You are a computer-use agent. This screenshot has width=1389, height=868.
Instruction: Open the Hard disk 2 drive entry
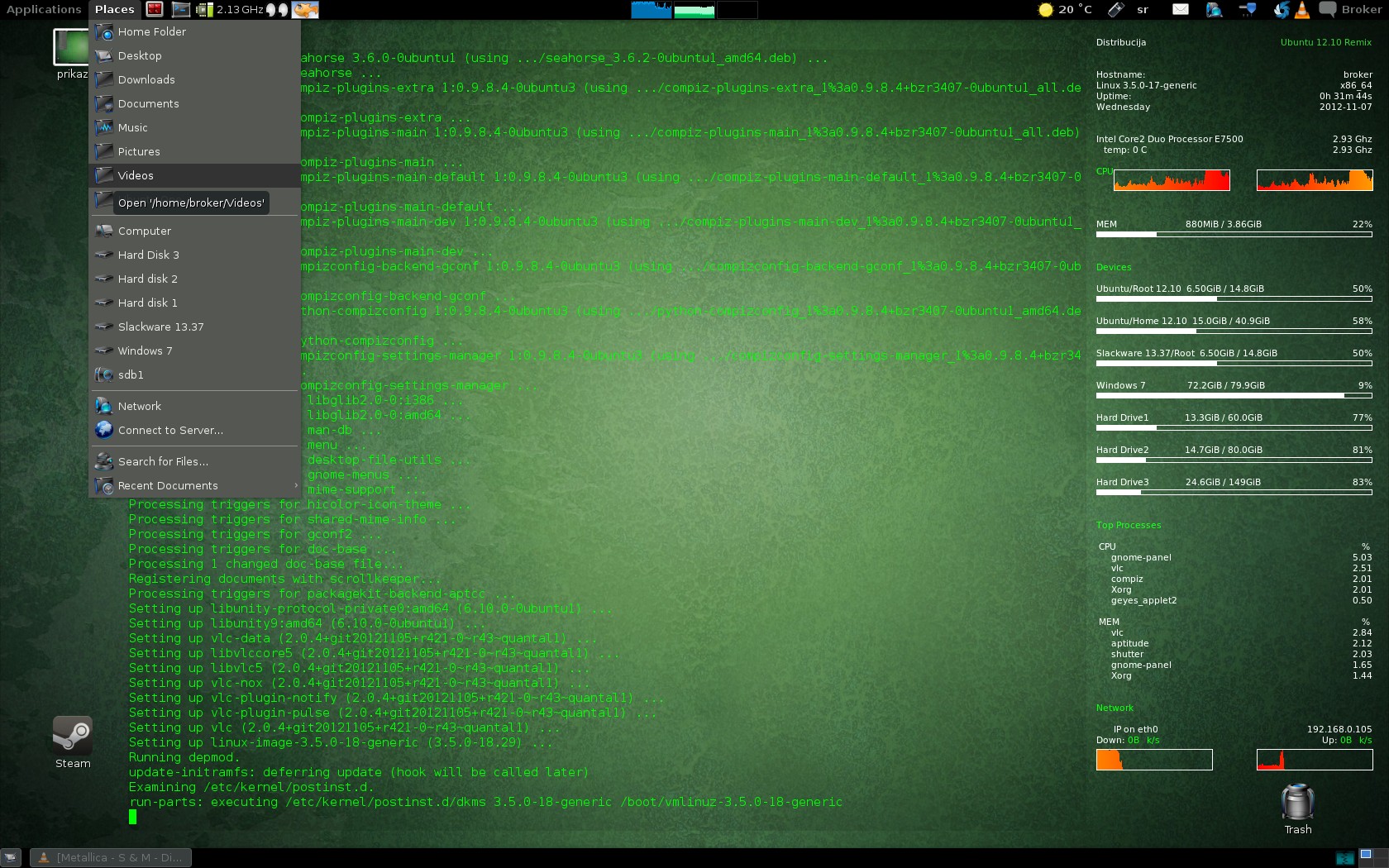194,279
